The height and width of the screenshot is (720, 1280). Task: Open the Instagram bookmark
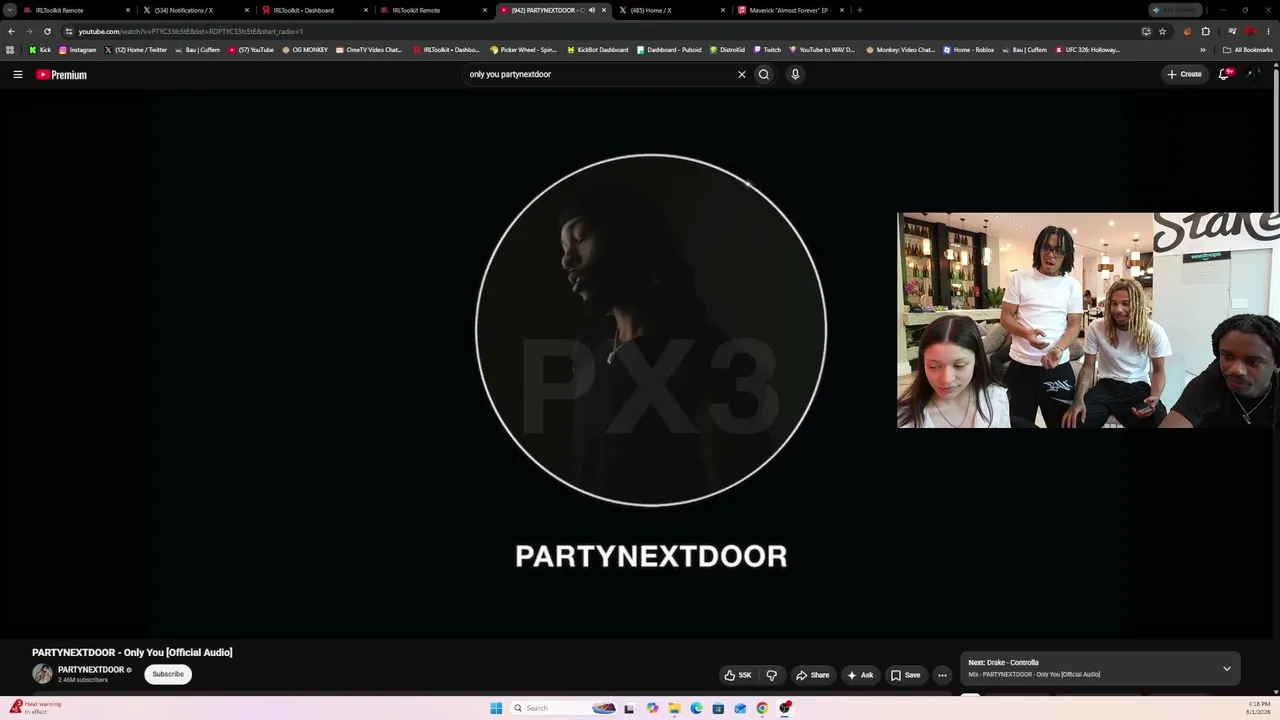pyautogui.click(x=78, y=50)
